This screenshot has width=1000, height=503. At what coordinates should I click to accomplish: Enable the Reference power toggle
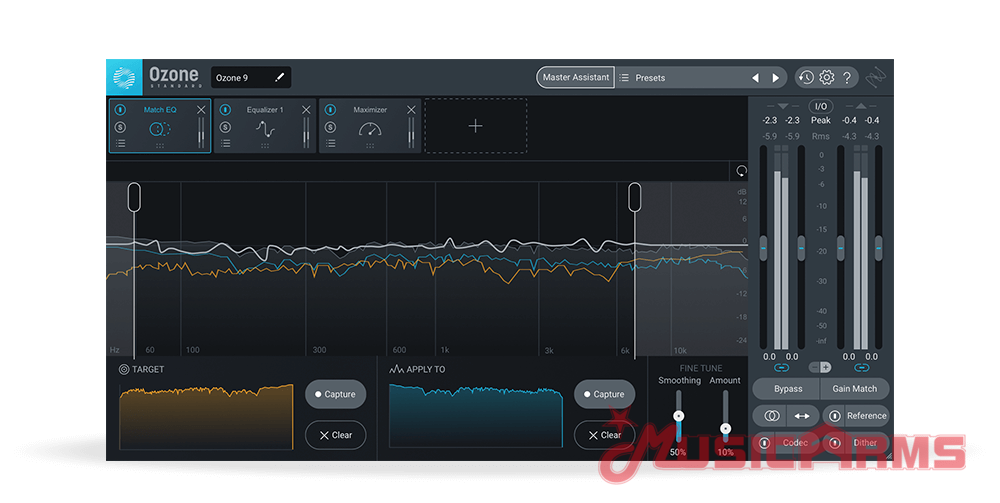834,415
